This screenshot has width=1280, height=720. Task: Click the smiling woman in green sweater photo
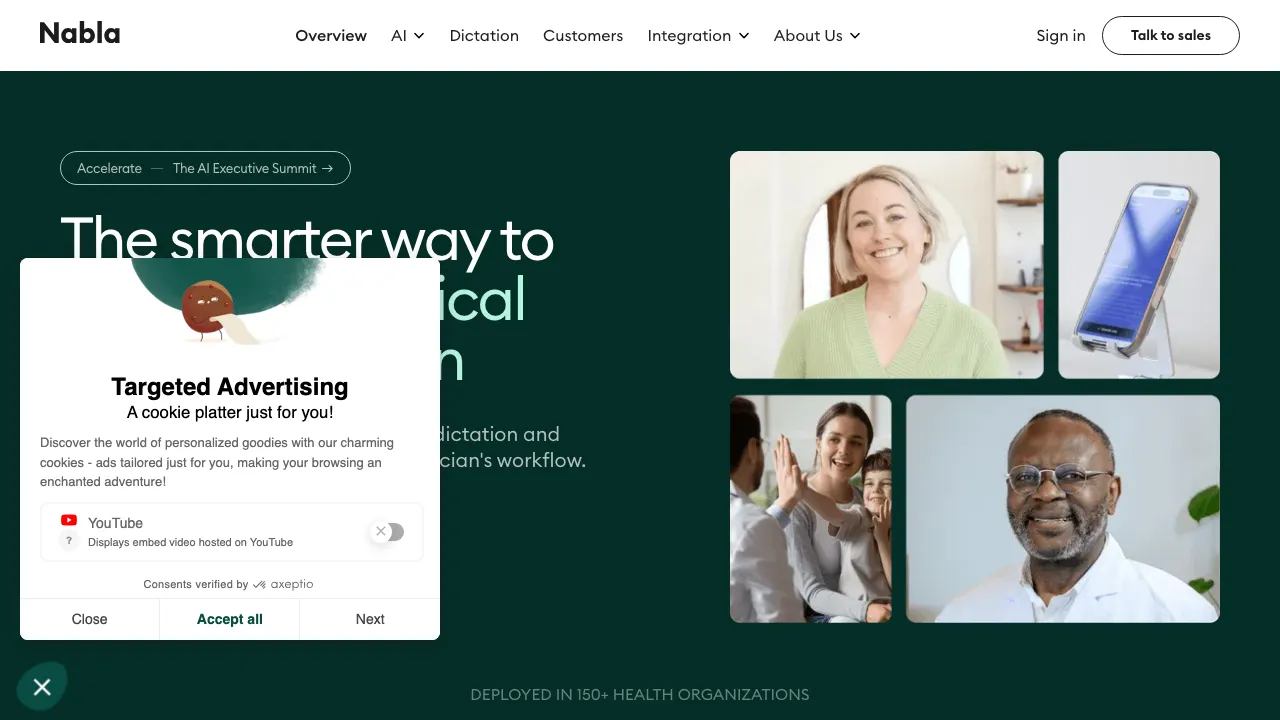tap(887, 265)
